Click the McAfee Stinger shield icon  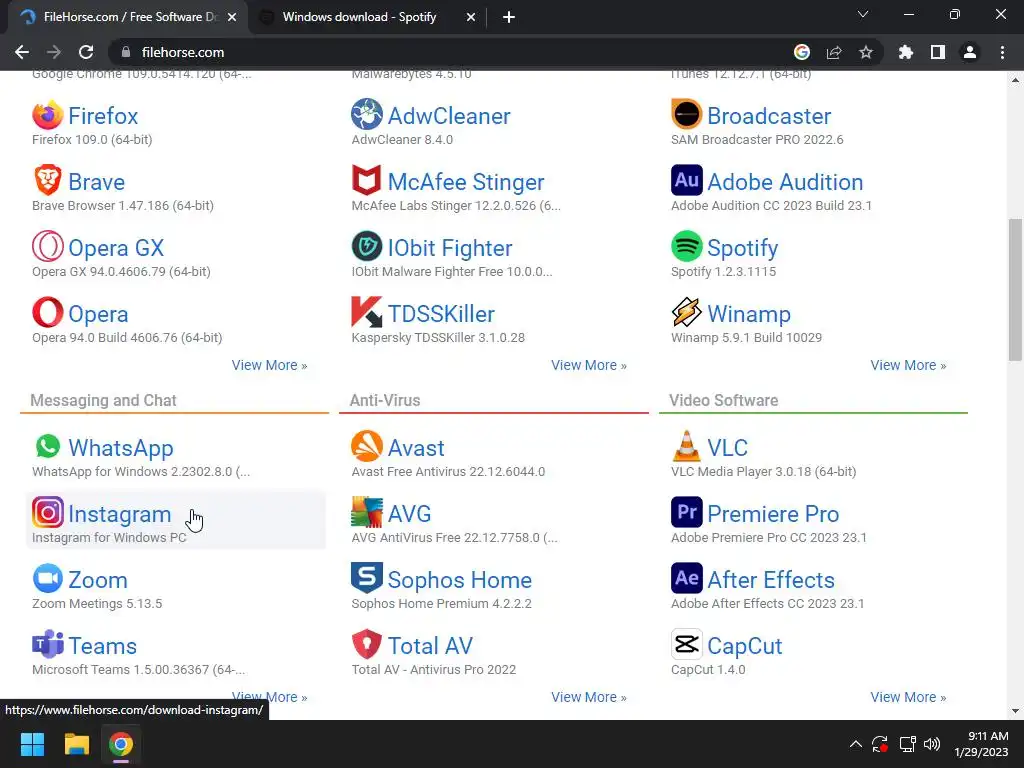367,180
